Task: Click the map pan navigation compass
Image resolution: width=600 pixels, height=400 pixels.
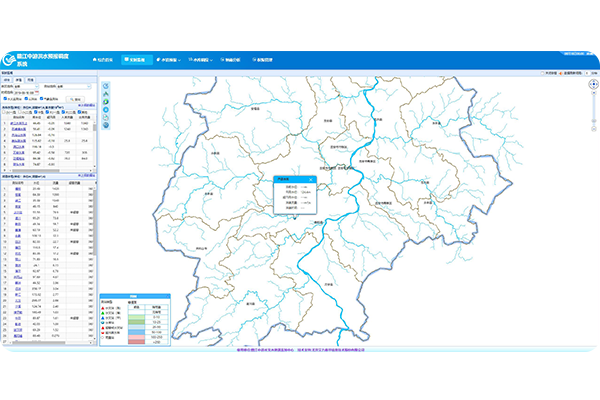Action: [594, 85]
